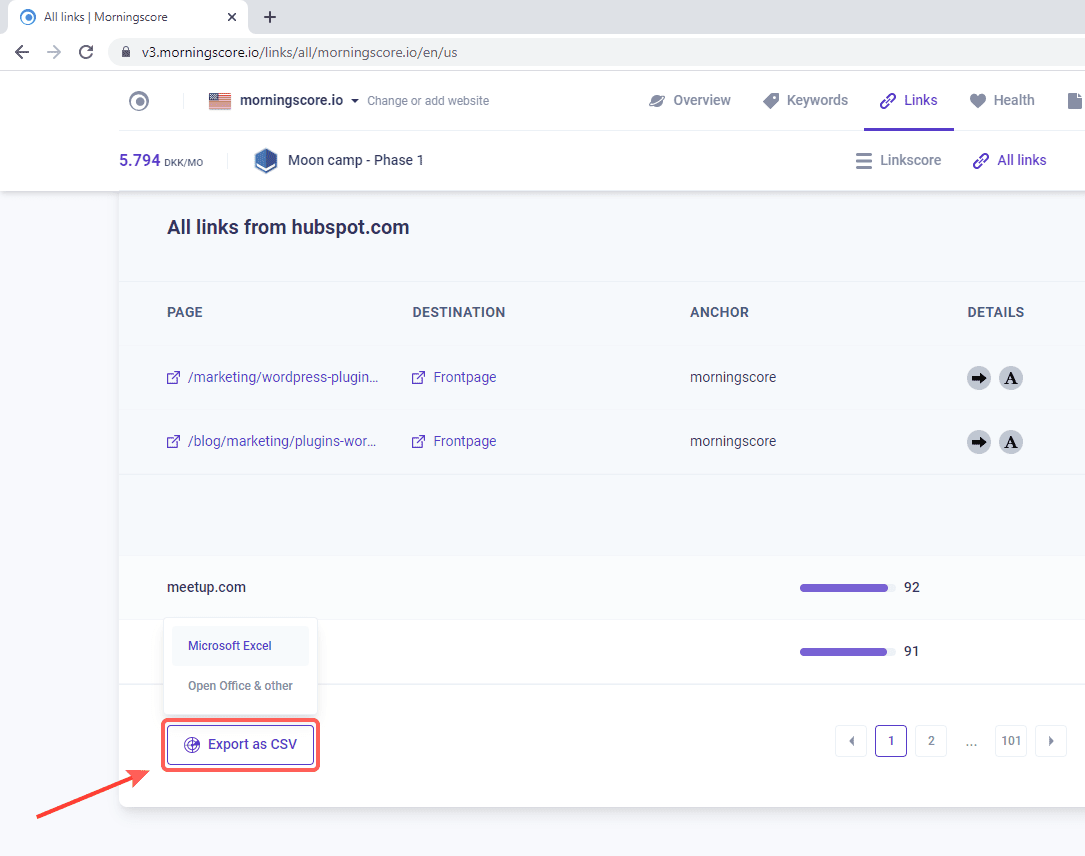Click arrow detail icon for wordpress-plugin link
1085x856 pixels.
click(x=979, y=378)
